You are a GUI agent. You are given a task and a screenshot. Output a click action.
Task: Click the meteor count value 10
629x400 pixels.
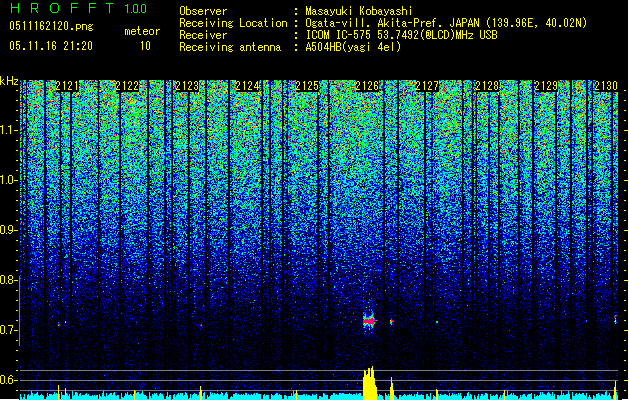pos(145,46)
